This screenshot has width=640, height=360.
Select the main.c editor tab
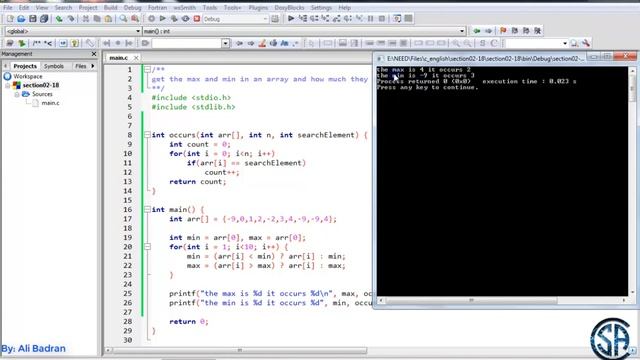(x=119, y=58)
